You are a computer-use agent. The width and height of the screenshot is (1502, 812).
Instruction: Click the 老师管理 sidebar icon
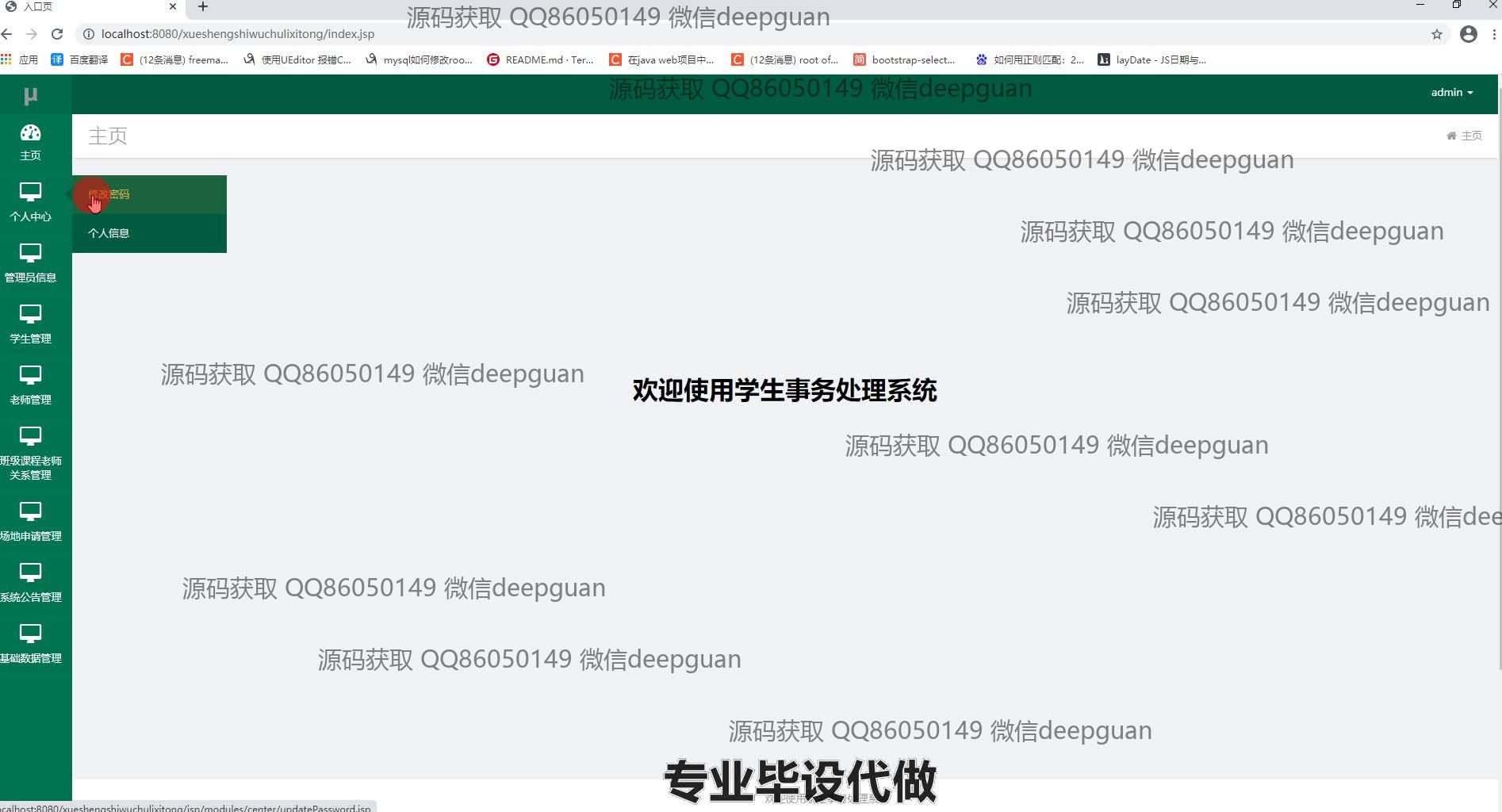(30, 376)
